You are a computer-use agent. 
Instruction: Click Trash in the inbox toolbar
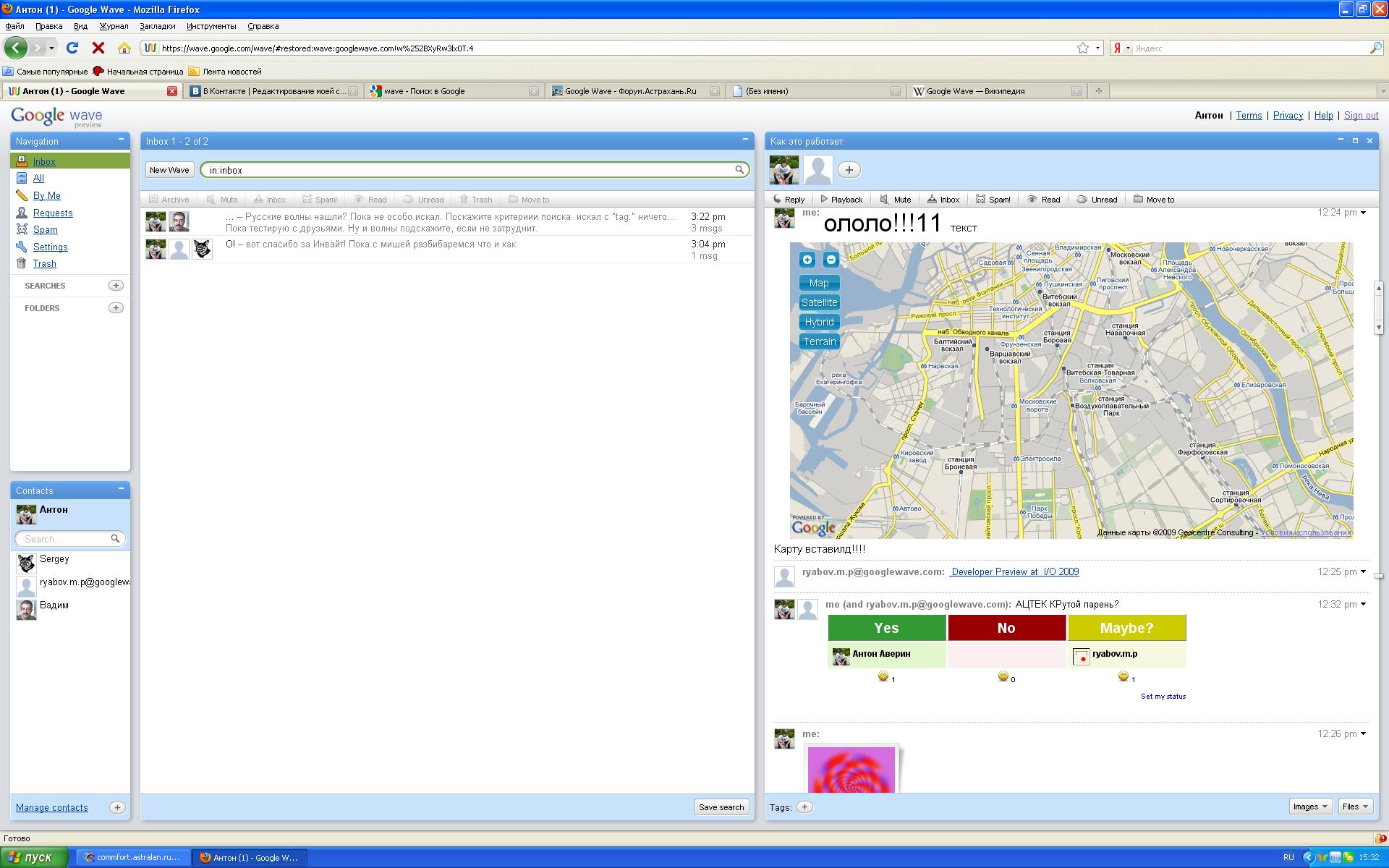(476, 200)
